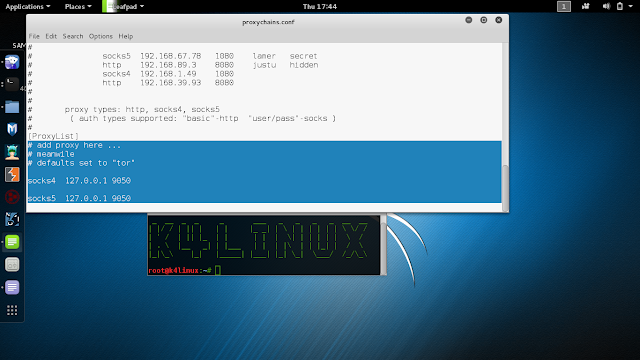Click the 'socks4 192.168.1.49' example line
The width and height of the screenshot is (640, 360).
pos(168,74)
